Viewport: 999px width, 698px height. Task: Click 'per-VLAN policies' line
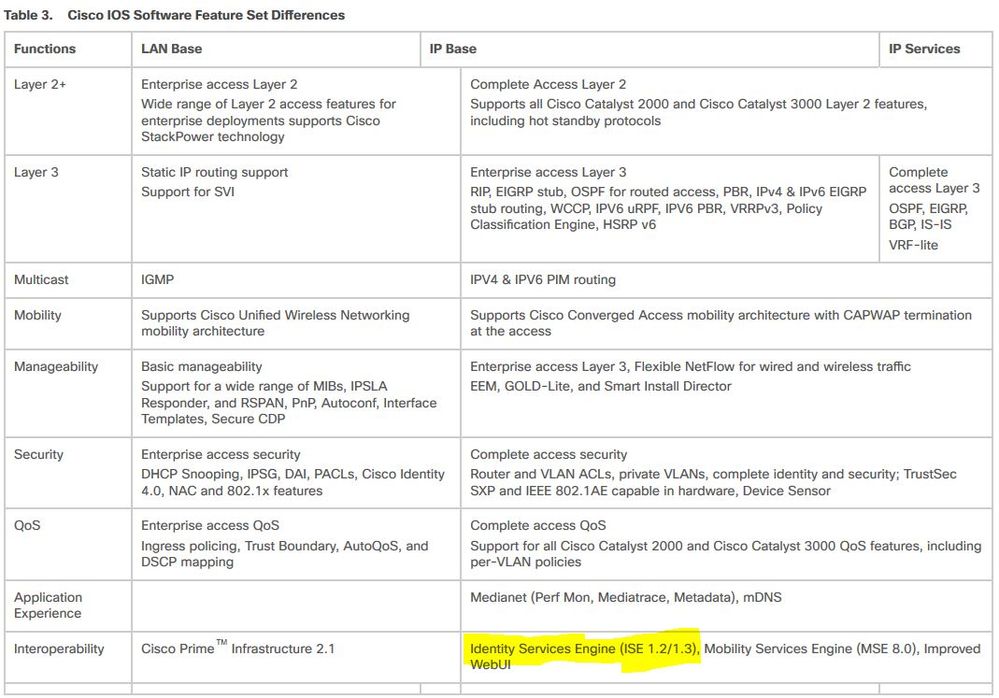[x=526, y=562]
